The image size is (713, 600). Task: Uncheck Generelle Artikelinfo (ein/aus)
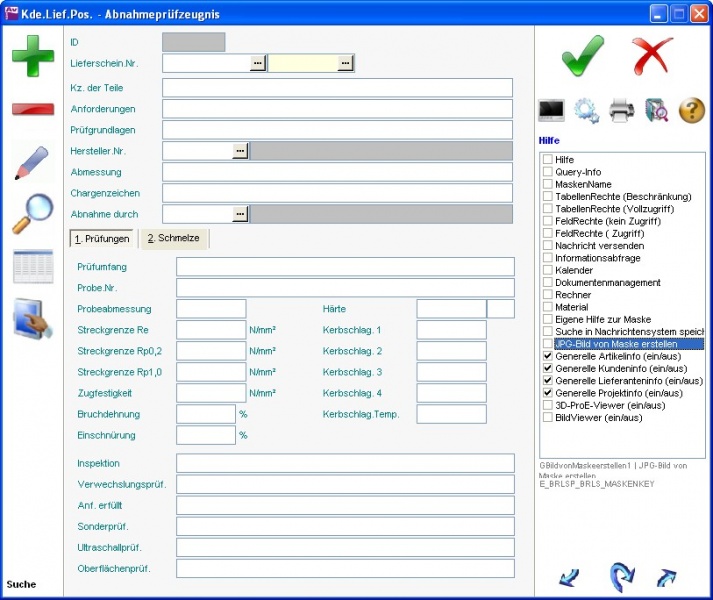[x=547, y=356]
